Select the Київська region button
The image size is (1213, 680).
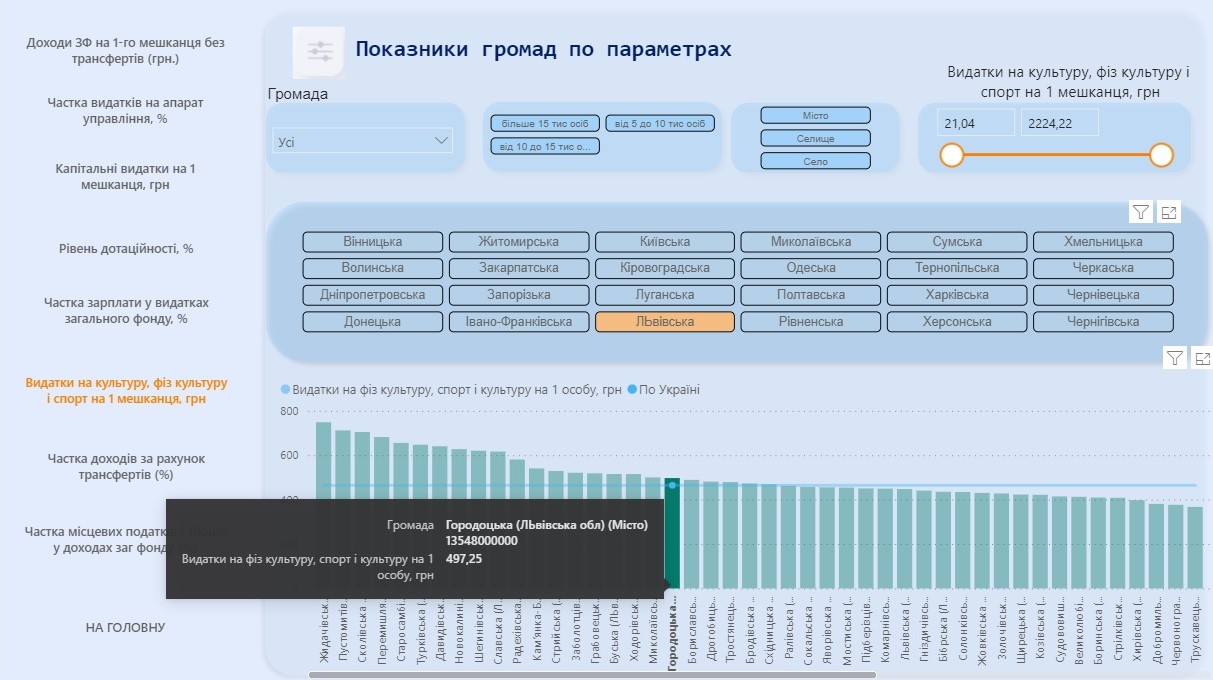click(x=665, y=242)
